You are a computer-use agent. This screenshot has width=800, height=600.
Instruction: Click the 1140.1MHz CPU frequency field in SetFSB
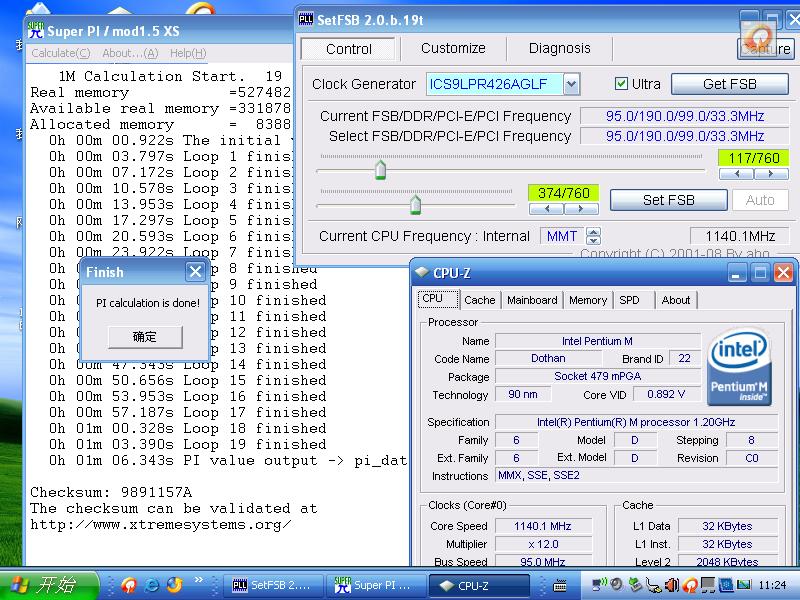739,236
